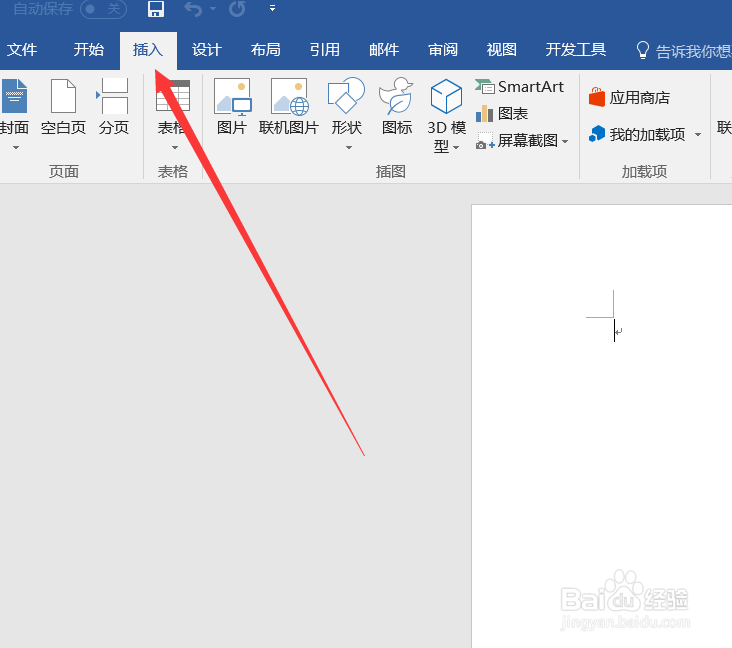Select the 插入 tab

coord(148,49)
